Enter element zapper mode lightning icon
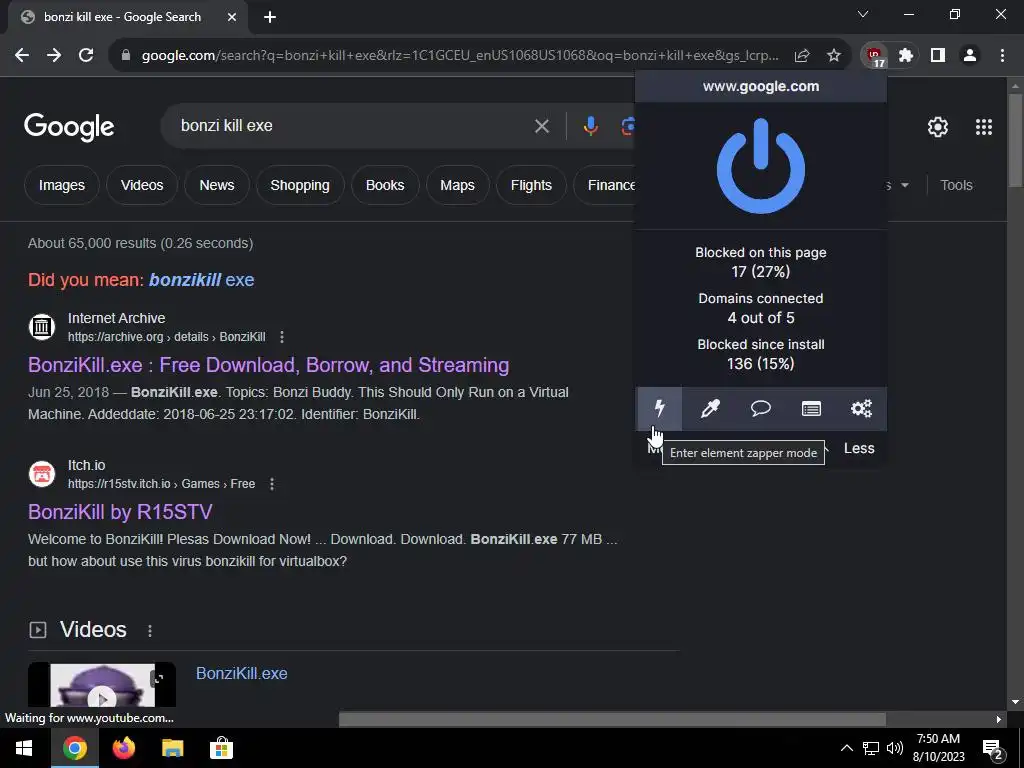Image resolution: width=1024 pixels, height=768 pixels. point(660,409)
